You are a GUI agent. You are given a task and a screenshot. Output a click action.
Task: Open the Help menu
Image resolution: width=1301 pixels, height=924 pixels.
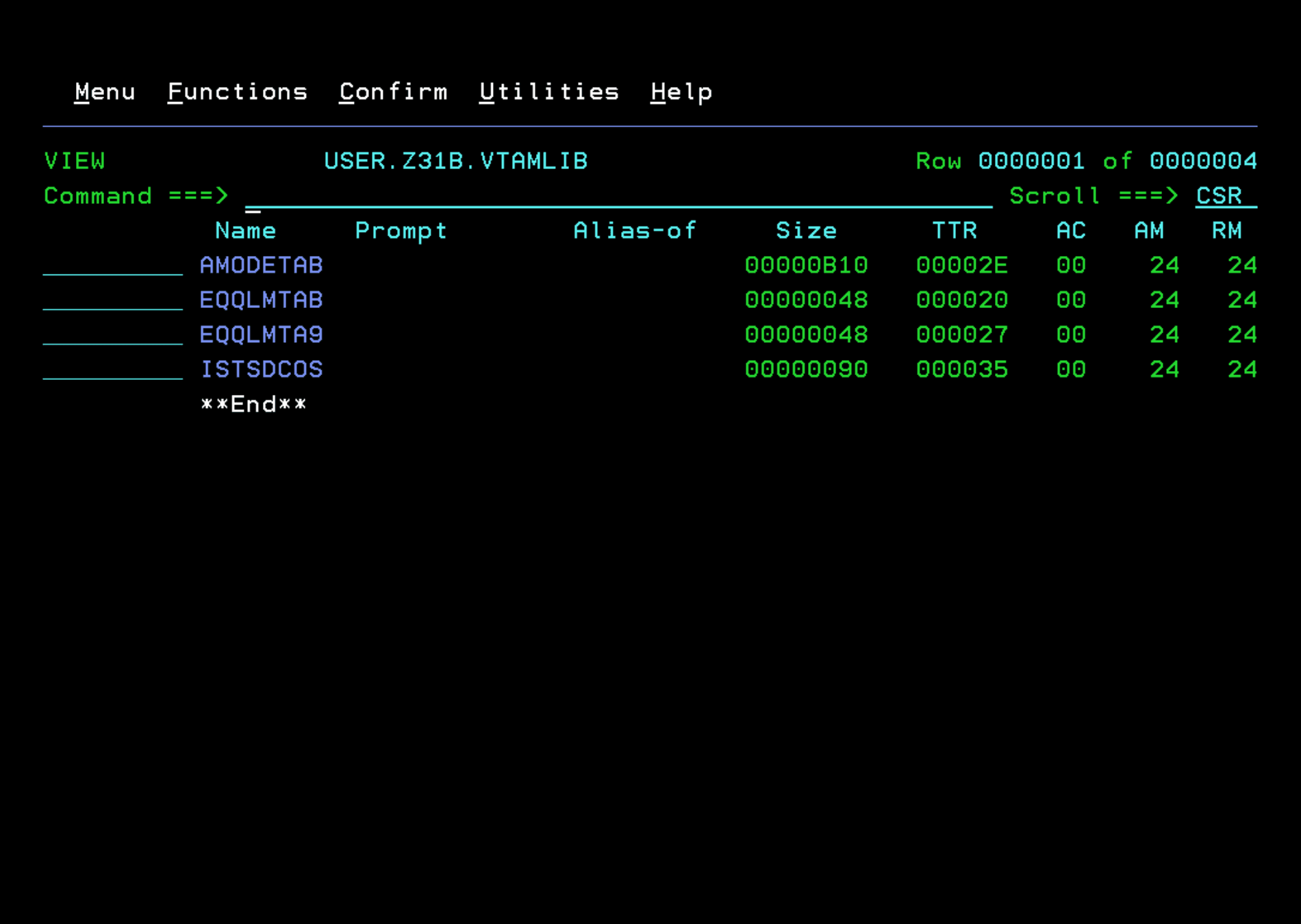(681, 91)
